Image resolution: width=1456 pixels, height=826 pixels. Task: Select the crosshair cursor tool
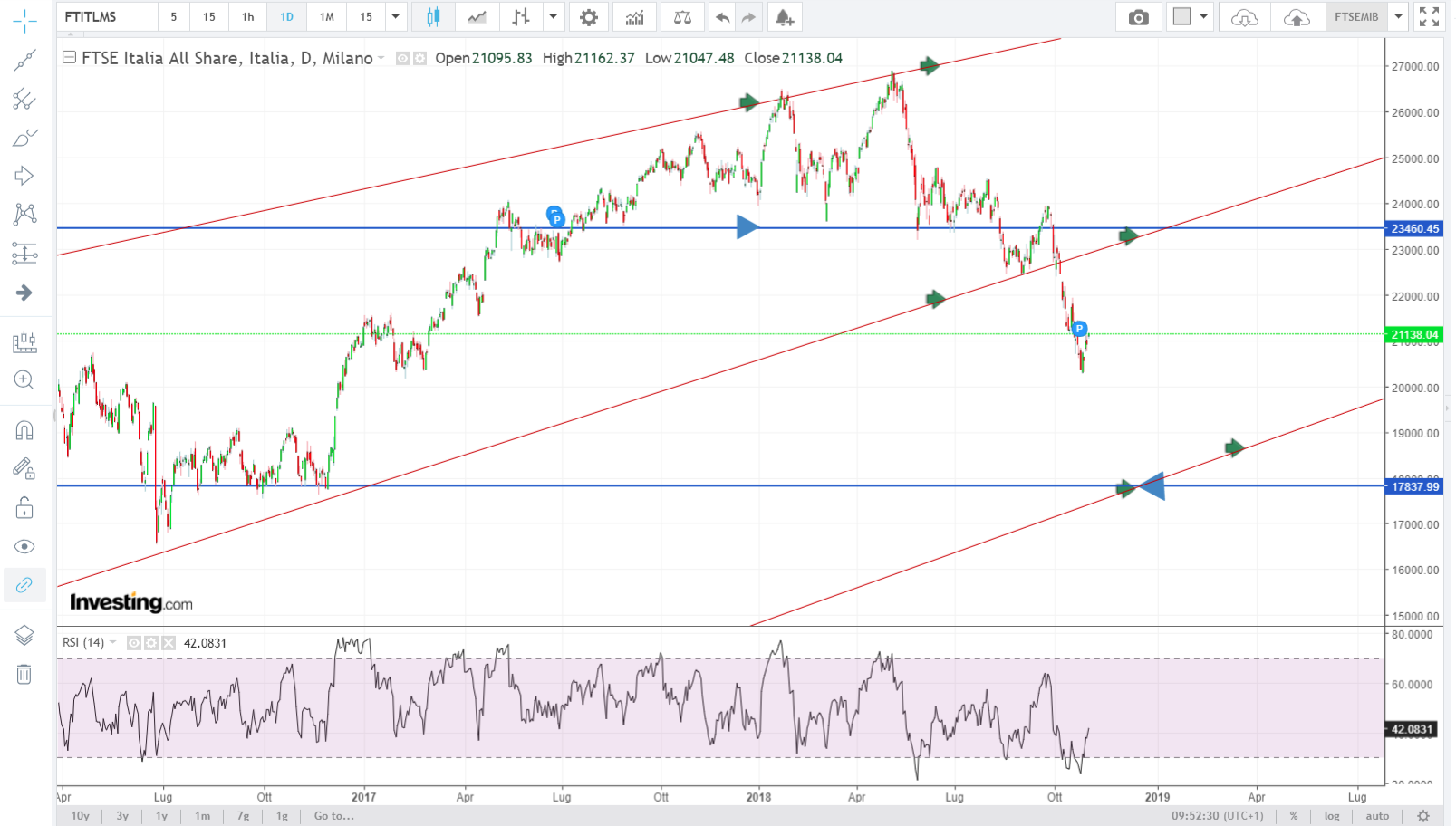tap(24, 20)
